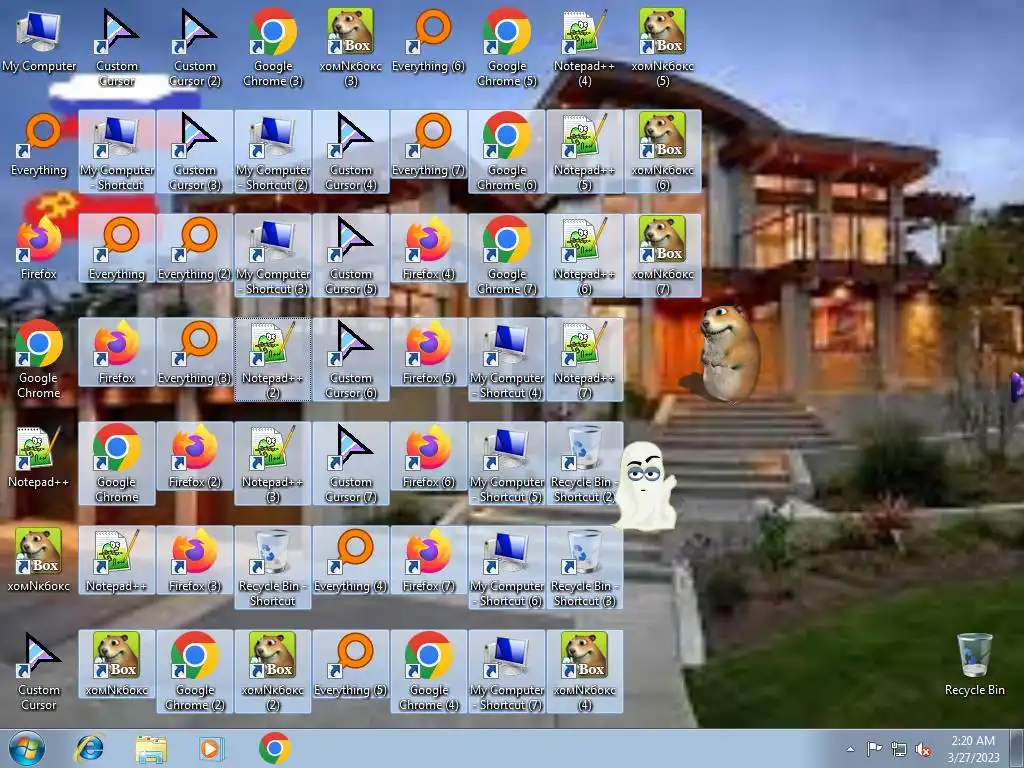The width and height of the screenshot is (1024, 768).
Task: Select My Computer - Shortcut (7)
Action: [507, 671]
